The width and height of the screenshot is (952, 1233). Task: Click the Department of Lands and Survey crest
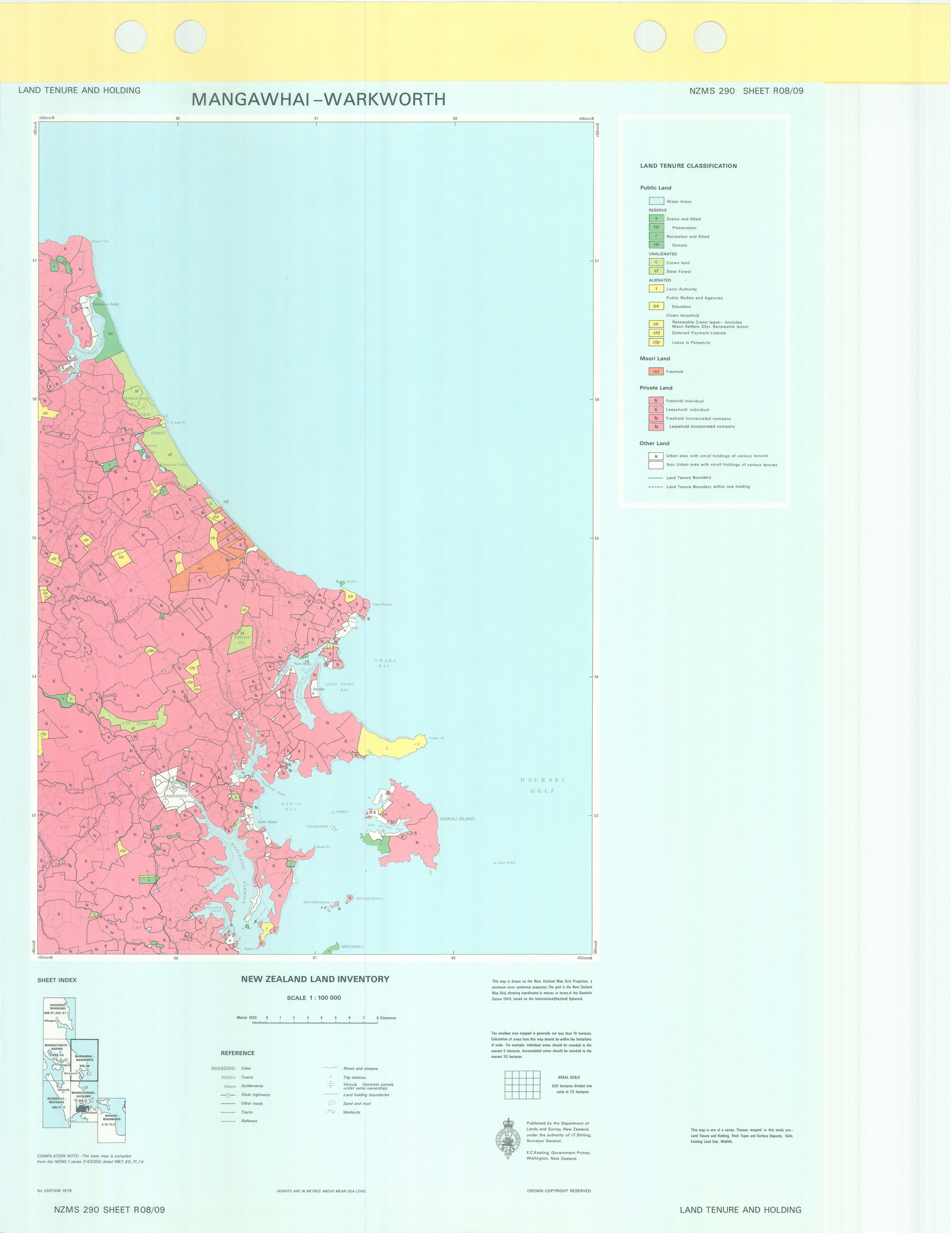point(508,1139)
